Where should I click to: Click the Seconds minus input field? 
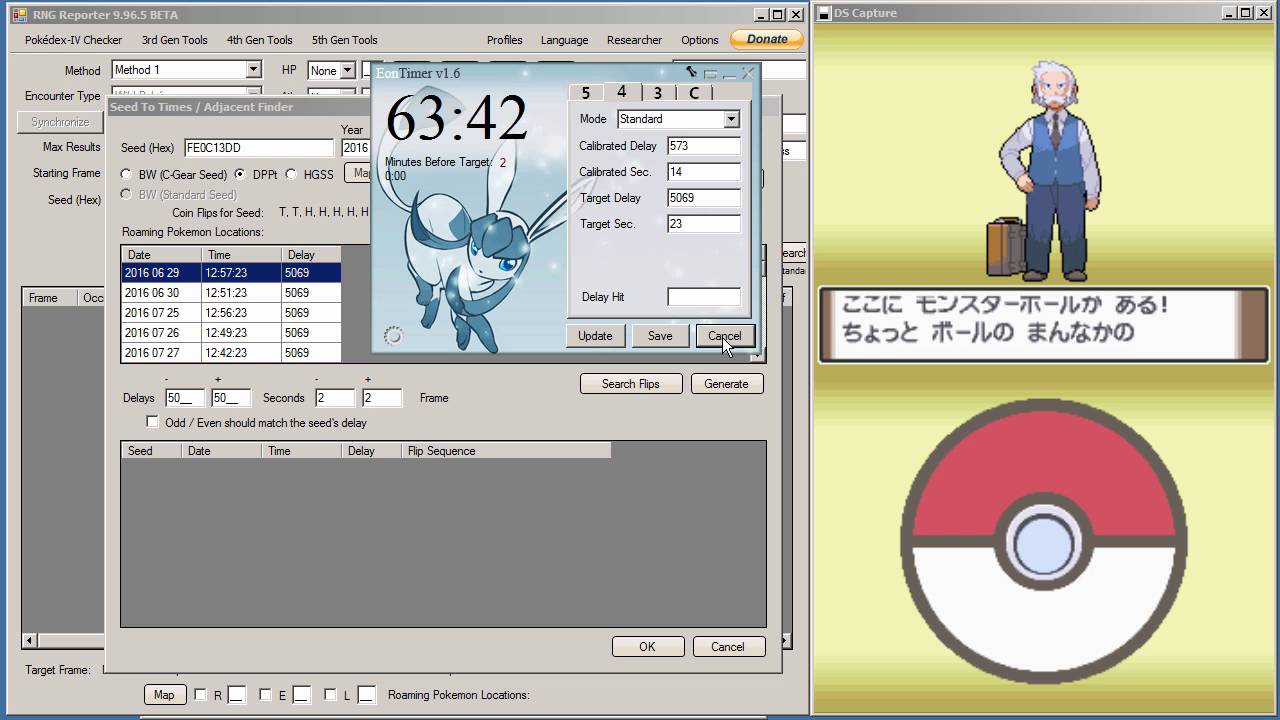335,398
